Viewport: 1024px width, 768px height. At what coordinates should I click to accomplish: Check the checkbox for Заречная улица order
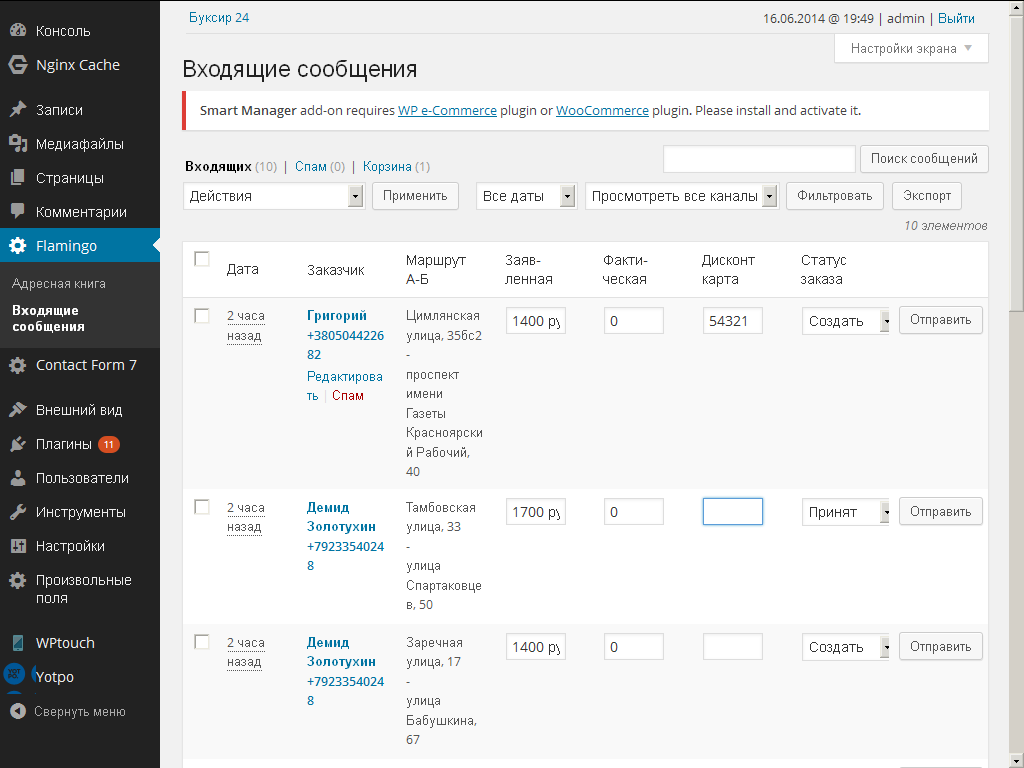[202, 643]
